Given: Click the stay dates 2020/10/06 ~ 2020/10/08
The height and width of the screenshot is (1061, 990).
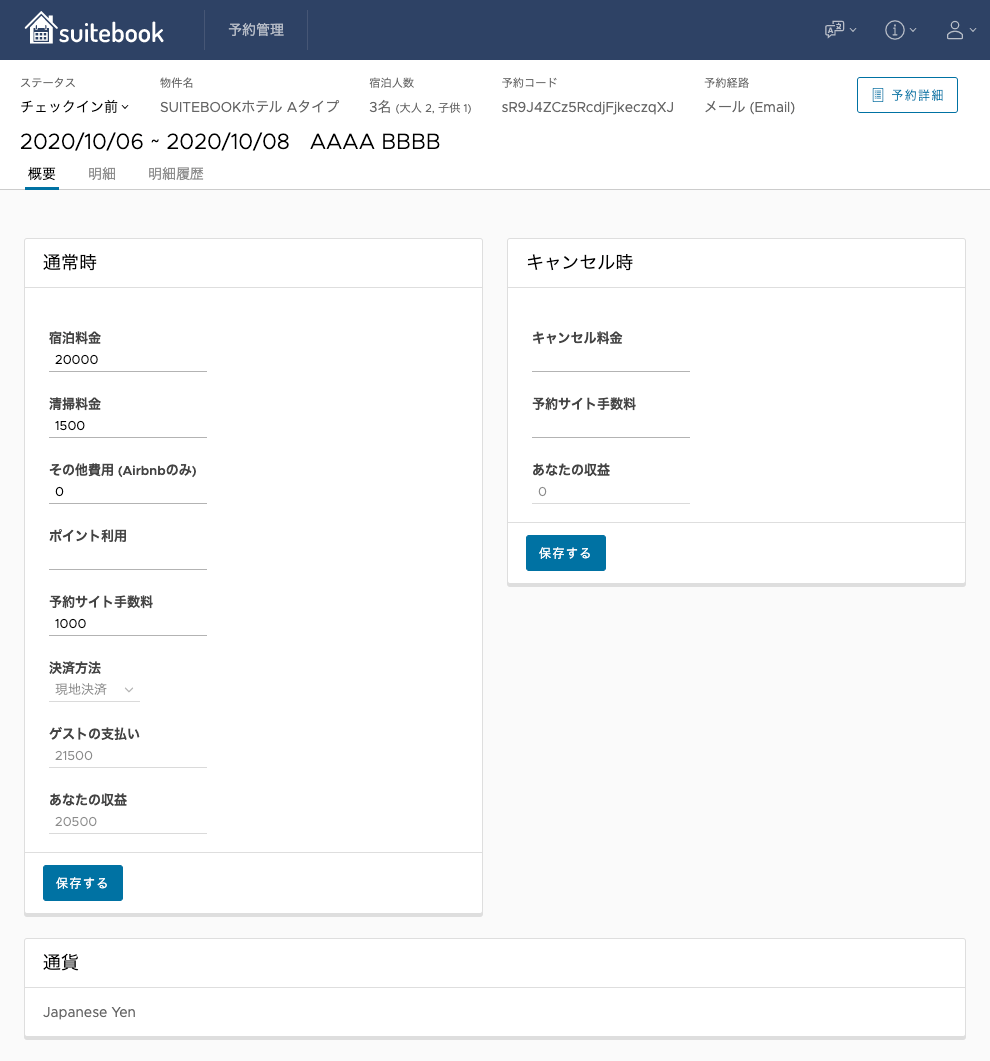Looking at the screenshot, I should point(154,141).
